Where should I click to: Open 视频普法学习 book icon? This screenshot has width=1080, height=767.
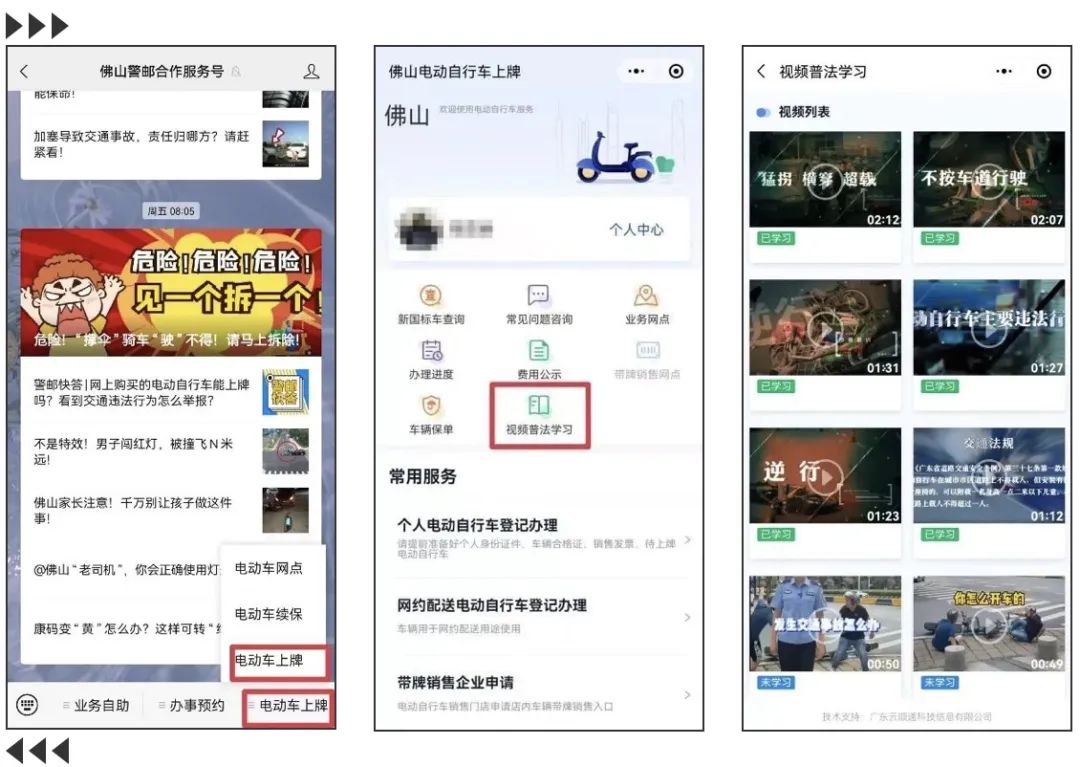539,406
